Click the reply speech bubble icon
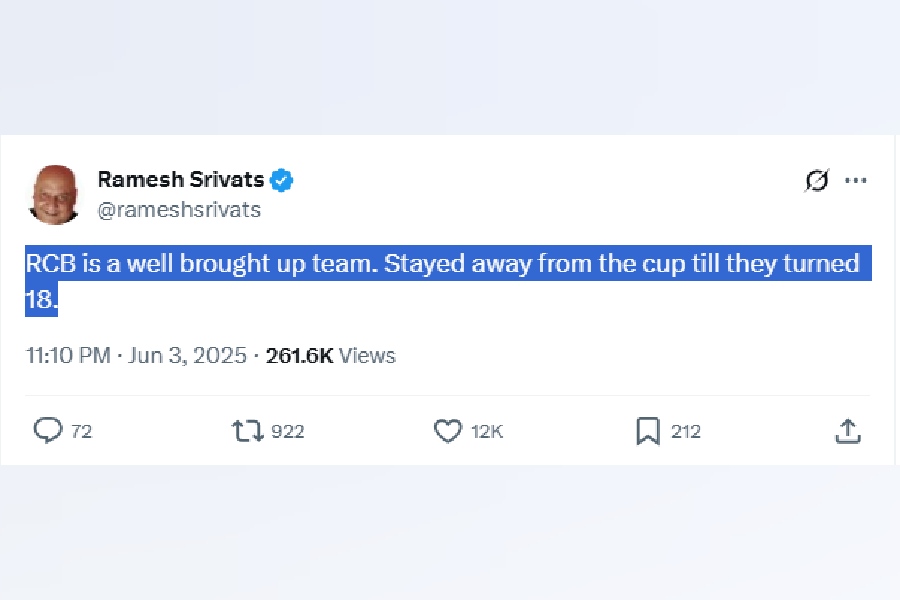This screenshot has height=600, width=900. (48, 431)
